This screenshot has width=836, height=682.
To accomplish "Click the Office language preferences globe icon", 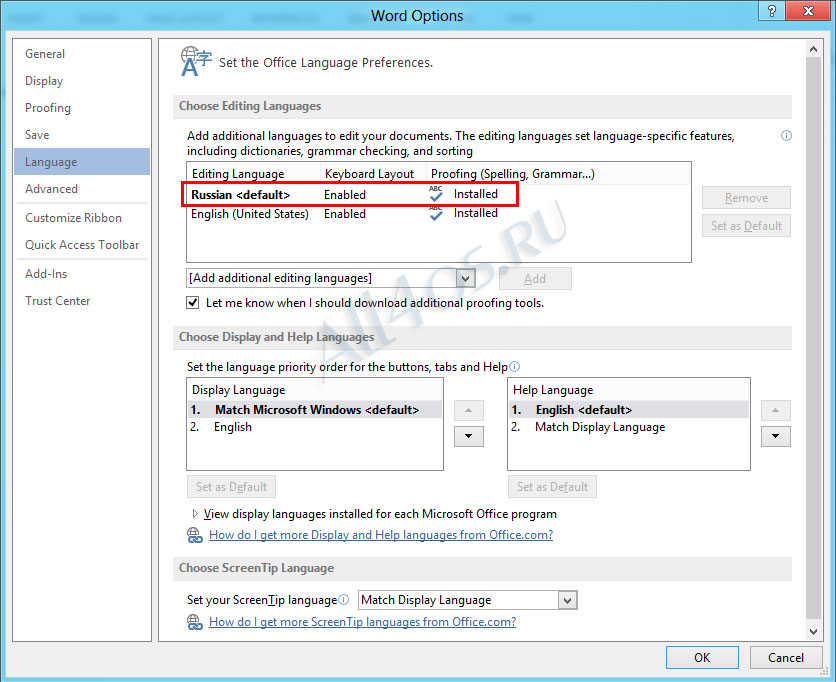I will point(196,61).
